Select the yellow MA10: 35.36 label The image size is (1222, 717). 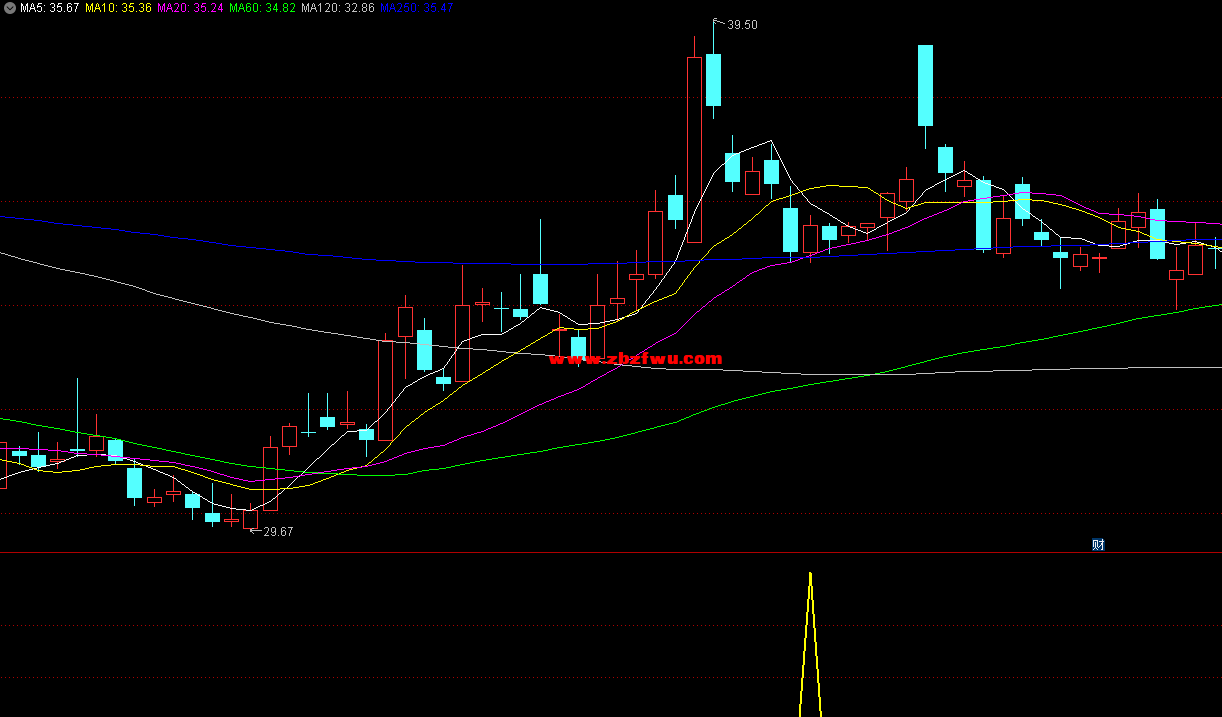(118, 8)
